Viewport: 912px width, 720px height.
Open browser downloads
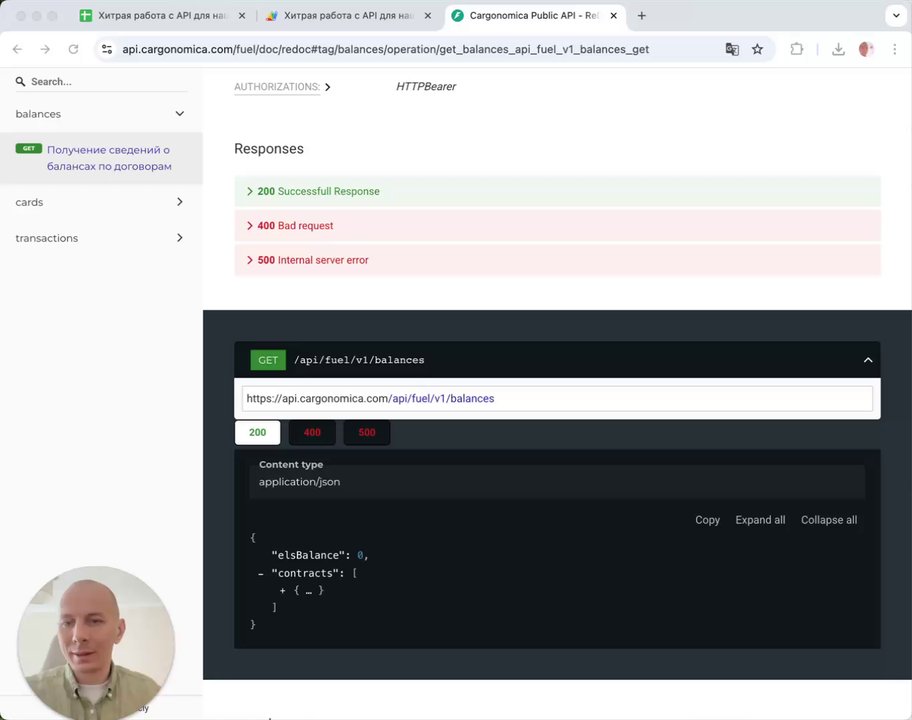coord(838,49)
